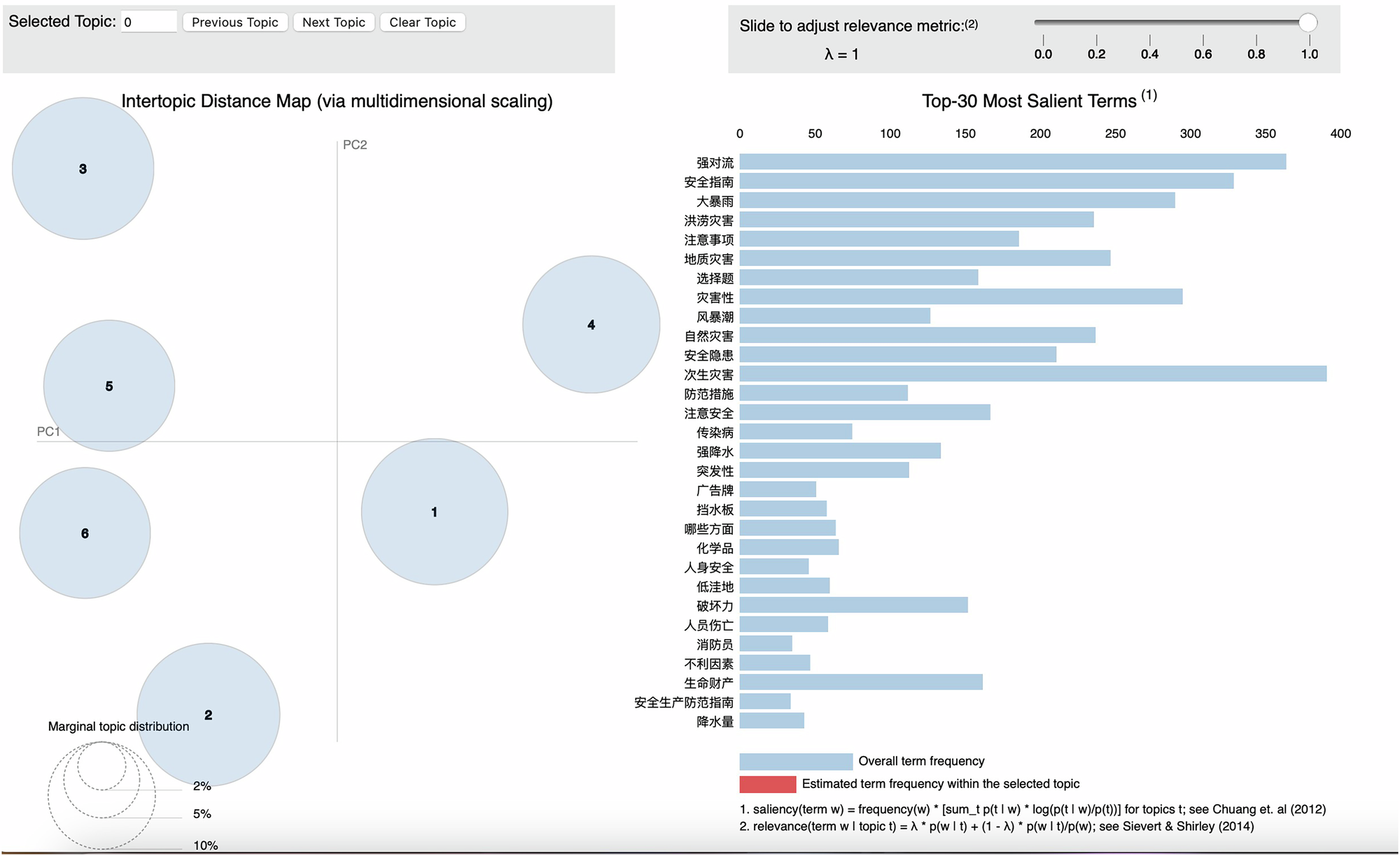Click the bar for term 强对流
Viewport: 1400px width, 856px height.
pyautogui.click(x=1012, y=162)
